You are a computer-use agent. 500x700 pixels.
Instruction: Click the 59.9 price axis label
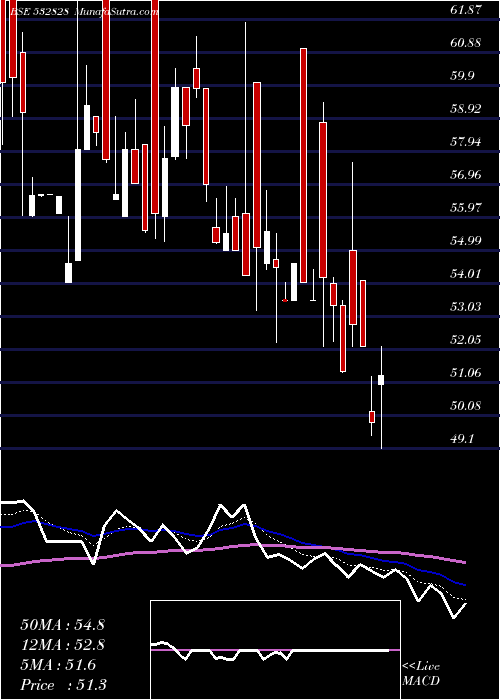[462, 76]
